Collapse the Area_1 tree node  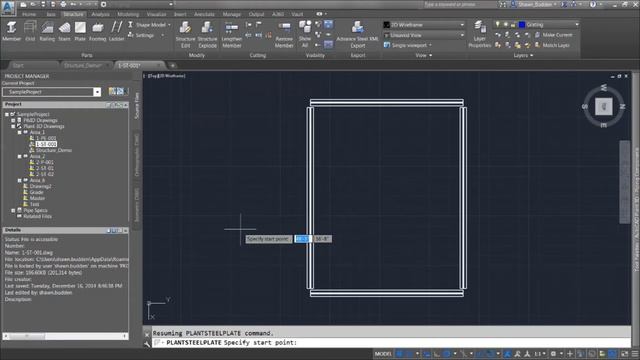(19, 132)
